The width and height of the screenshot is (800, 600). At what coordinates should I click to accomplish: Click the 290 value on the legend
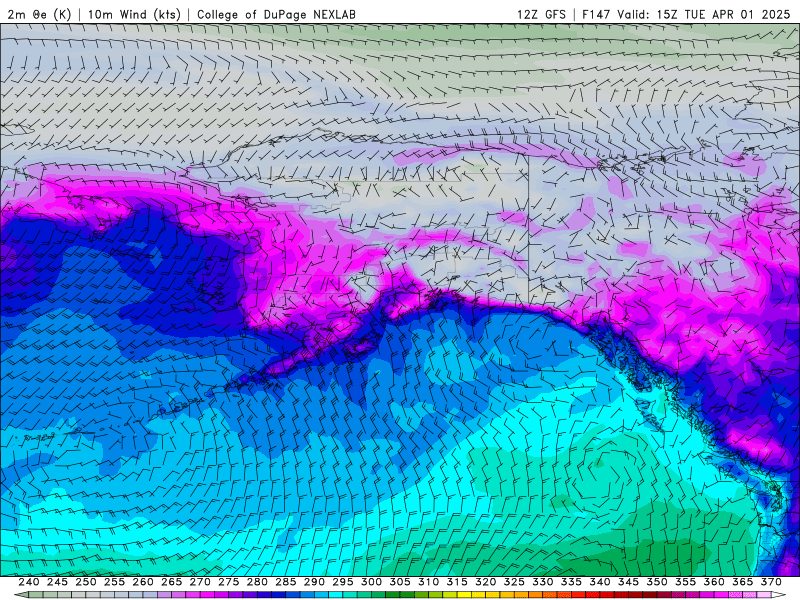[314, 582]
